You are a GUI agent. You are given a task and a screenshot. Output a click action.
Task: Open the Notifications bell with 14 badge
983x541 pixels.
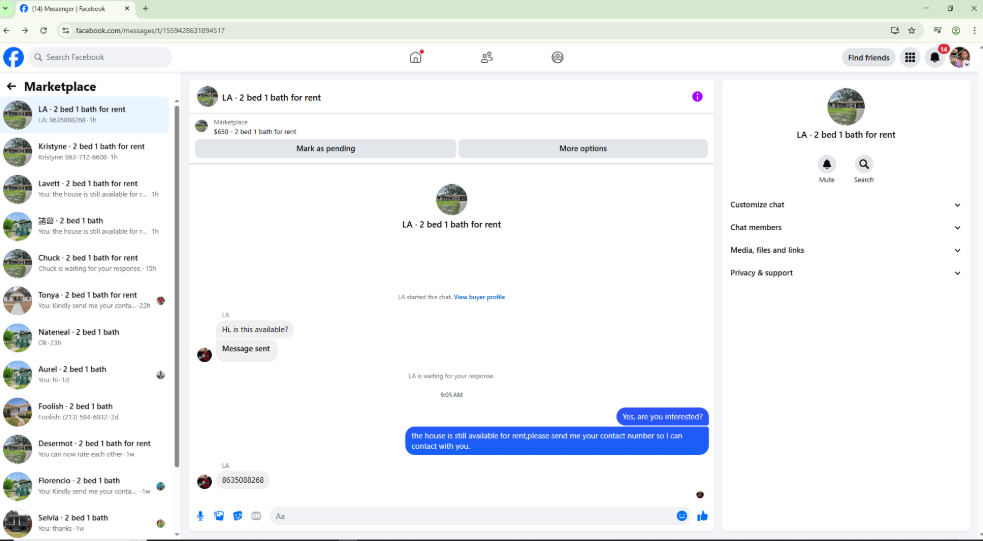click(x=935, y=57)
